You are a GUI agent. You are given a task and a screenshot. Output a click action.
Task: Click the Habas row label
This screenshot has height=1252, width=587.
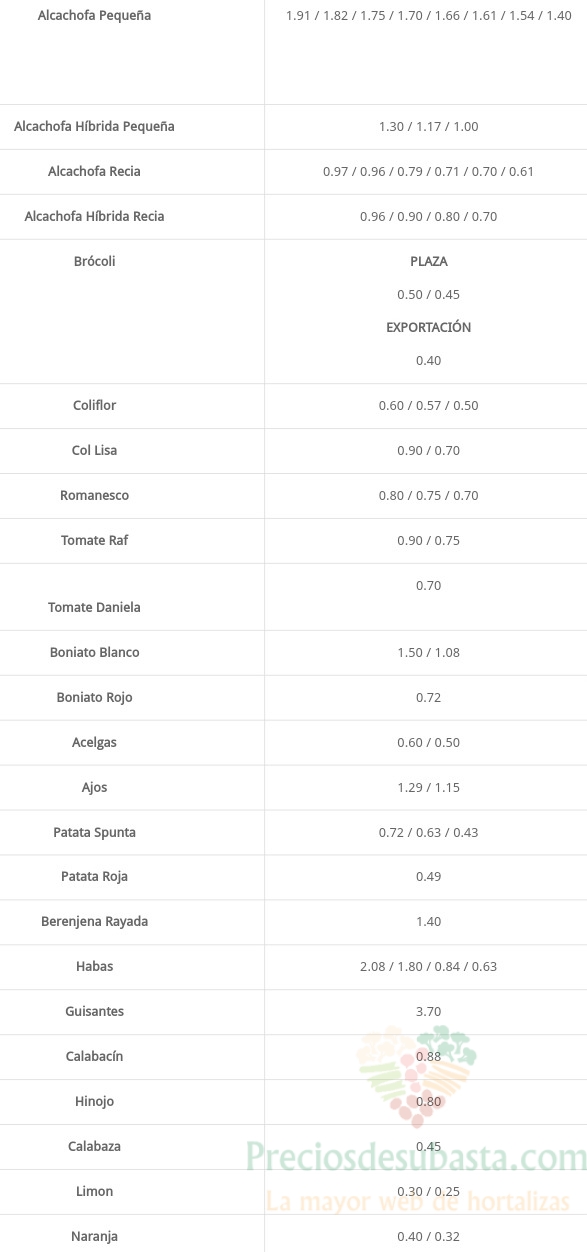click(x=94, y=966)
